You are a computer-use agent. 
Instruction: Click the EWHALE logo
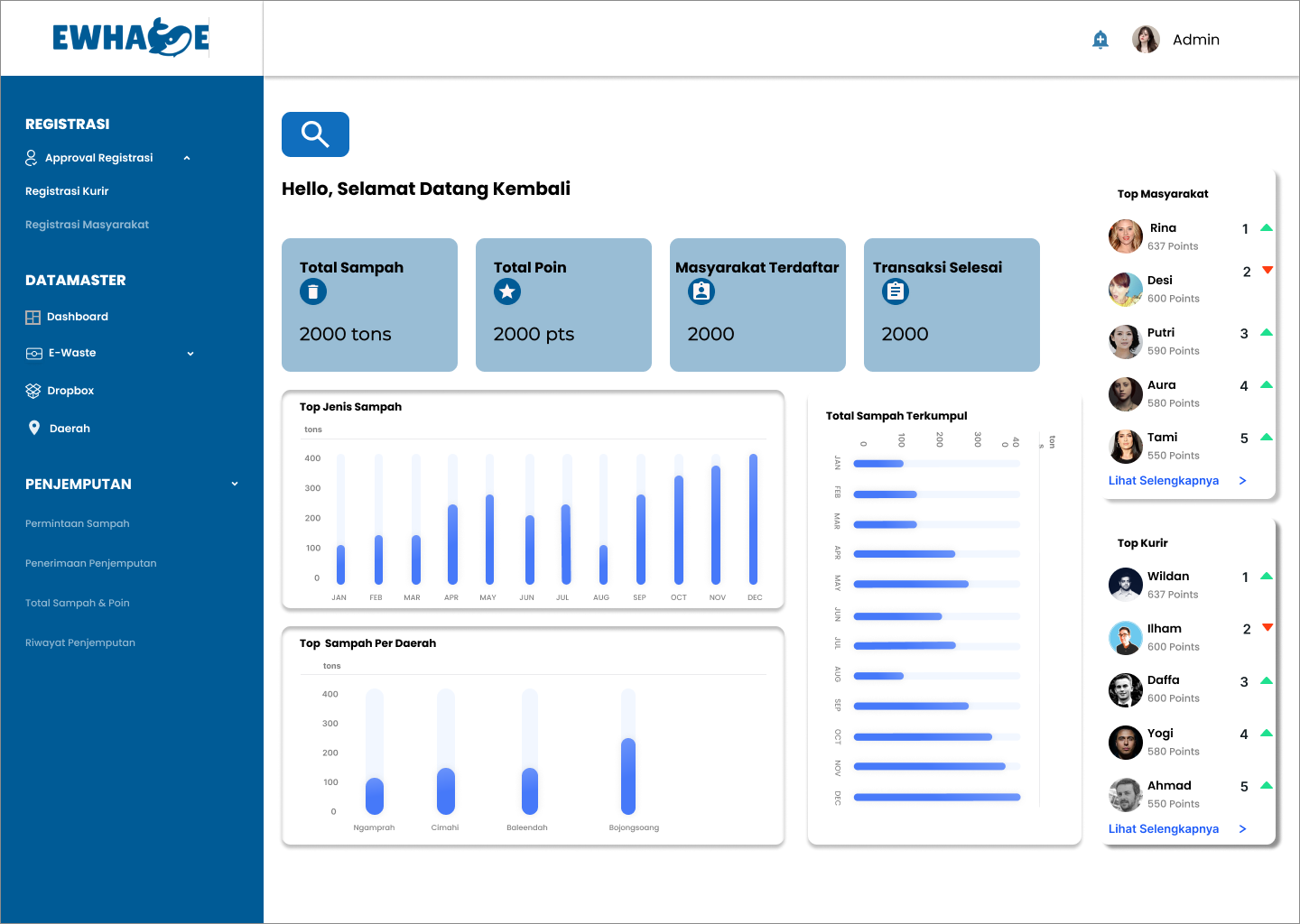[x=131, y=38]
